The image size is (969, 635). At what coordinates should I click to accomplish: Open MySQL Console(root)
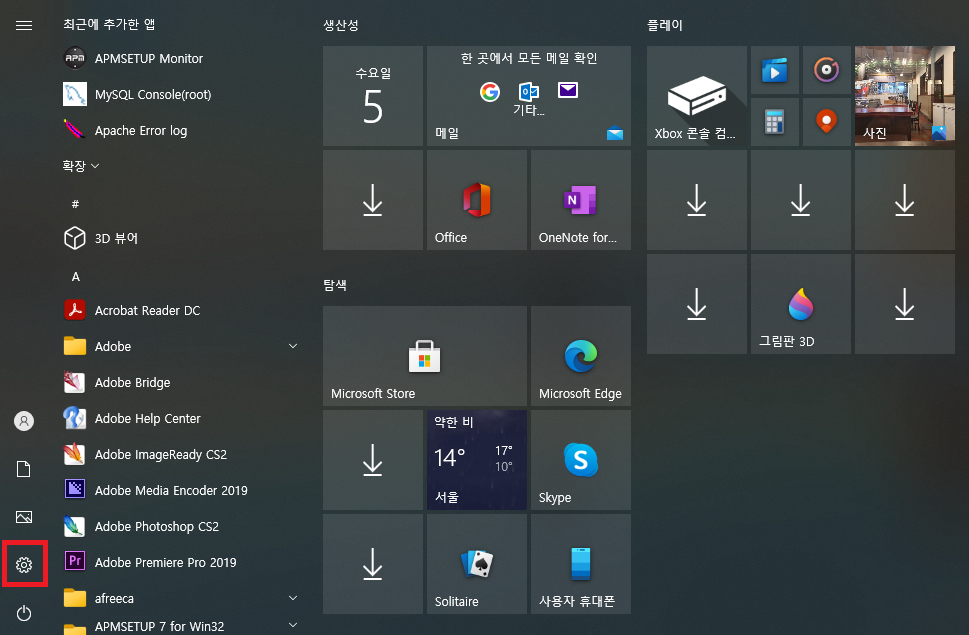tap(179, 95)
